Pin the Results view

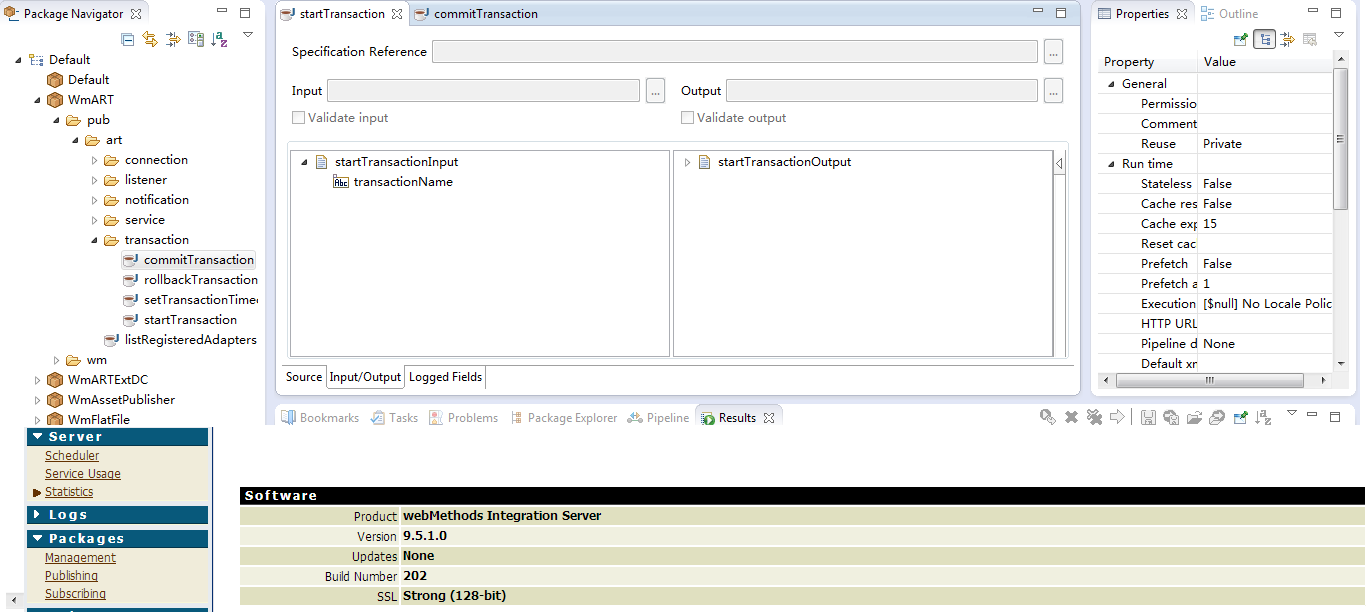pos(1241,417)
